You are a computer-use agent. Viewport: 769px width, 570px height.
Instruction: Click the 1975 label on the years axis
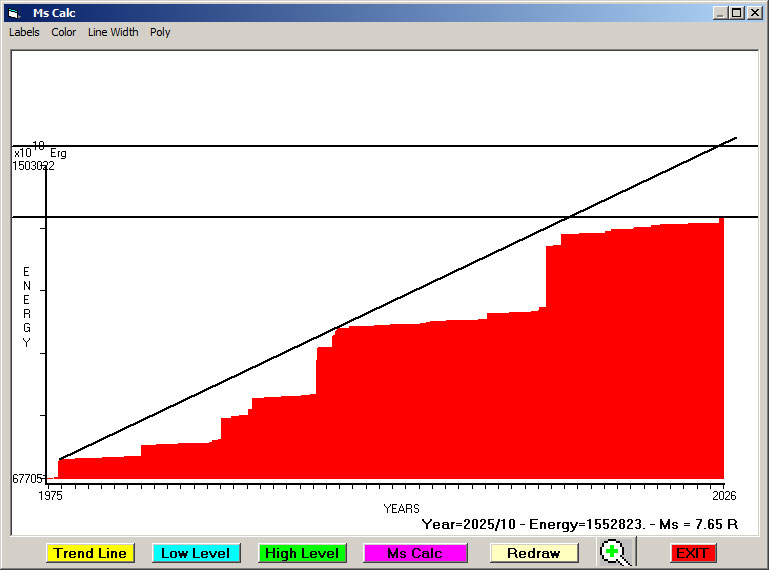(51, 495)
